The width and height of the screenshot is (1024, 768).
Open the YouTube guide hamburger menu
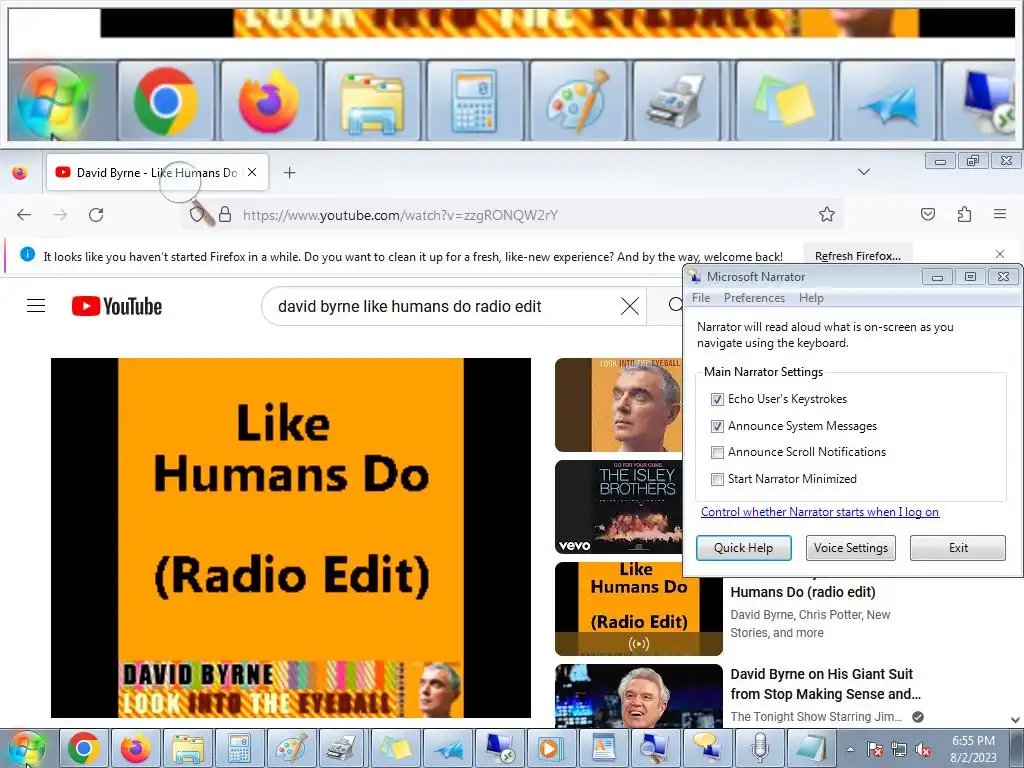coord(36,306)
